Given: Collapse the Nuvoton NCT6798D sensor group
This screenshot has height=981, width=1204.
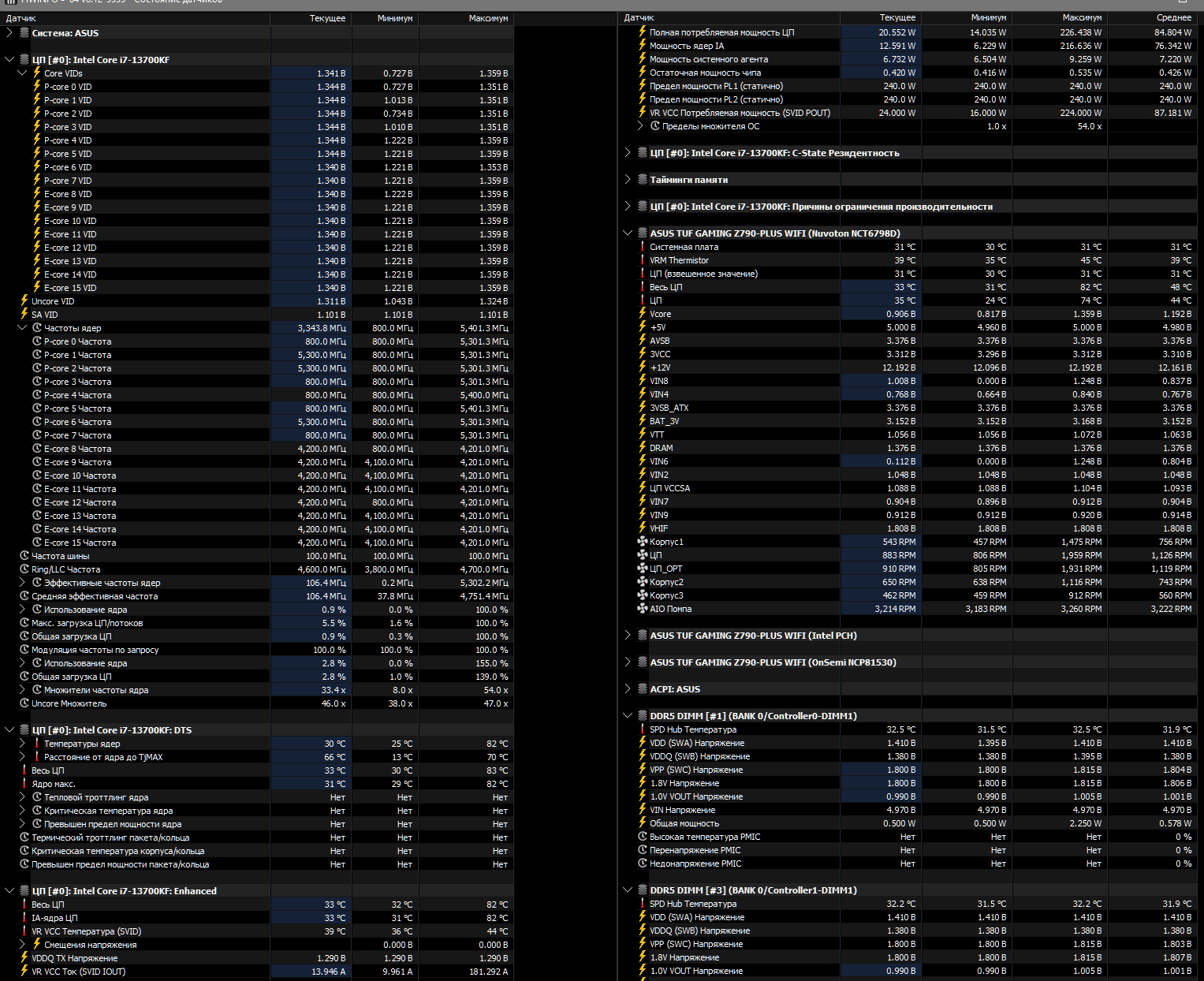Looking at the screenshot, I should click(628, 233).
